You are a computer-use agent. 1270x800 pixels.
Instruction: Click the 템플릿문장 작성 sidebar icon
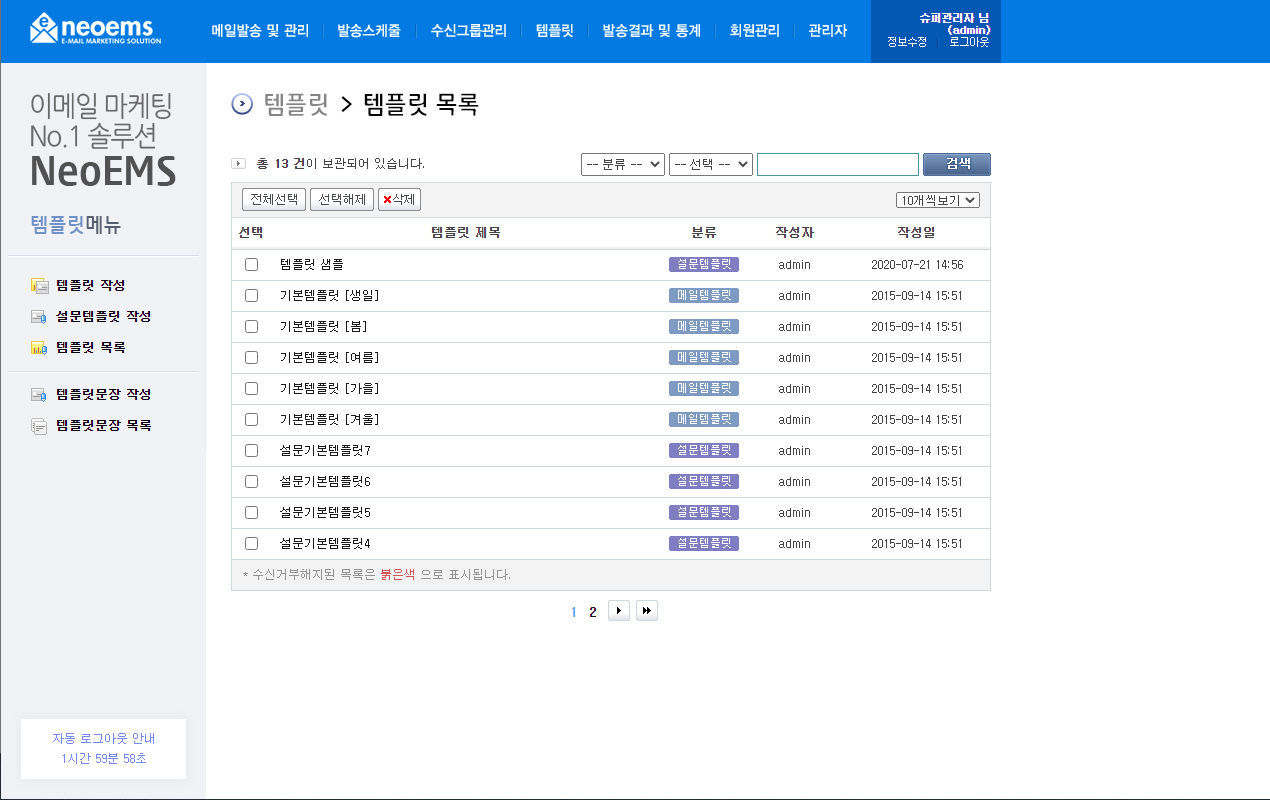[x=39, y=395]
